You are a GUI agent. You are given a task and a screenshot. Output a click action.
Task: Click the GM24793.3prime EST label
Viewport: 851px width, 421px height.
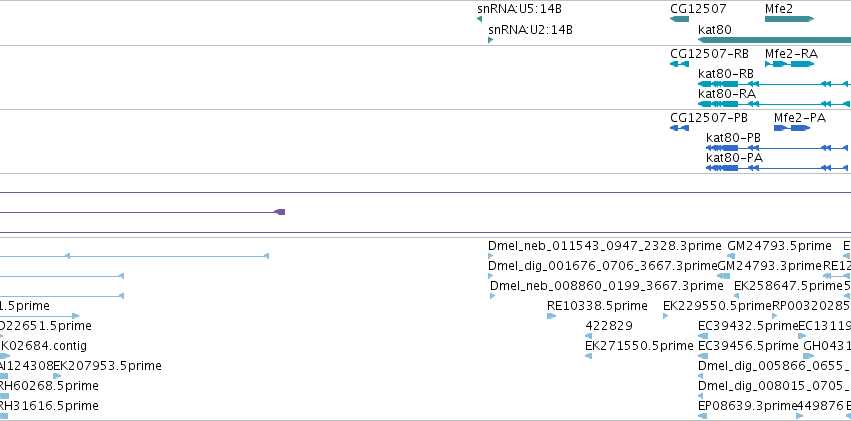pos(770,266)
